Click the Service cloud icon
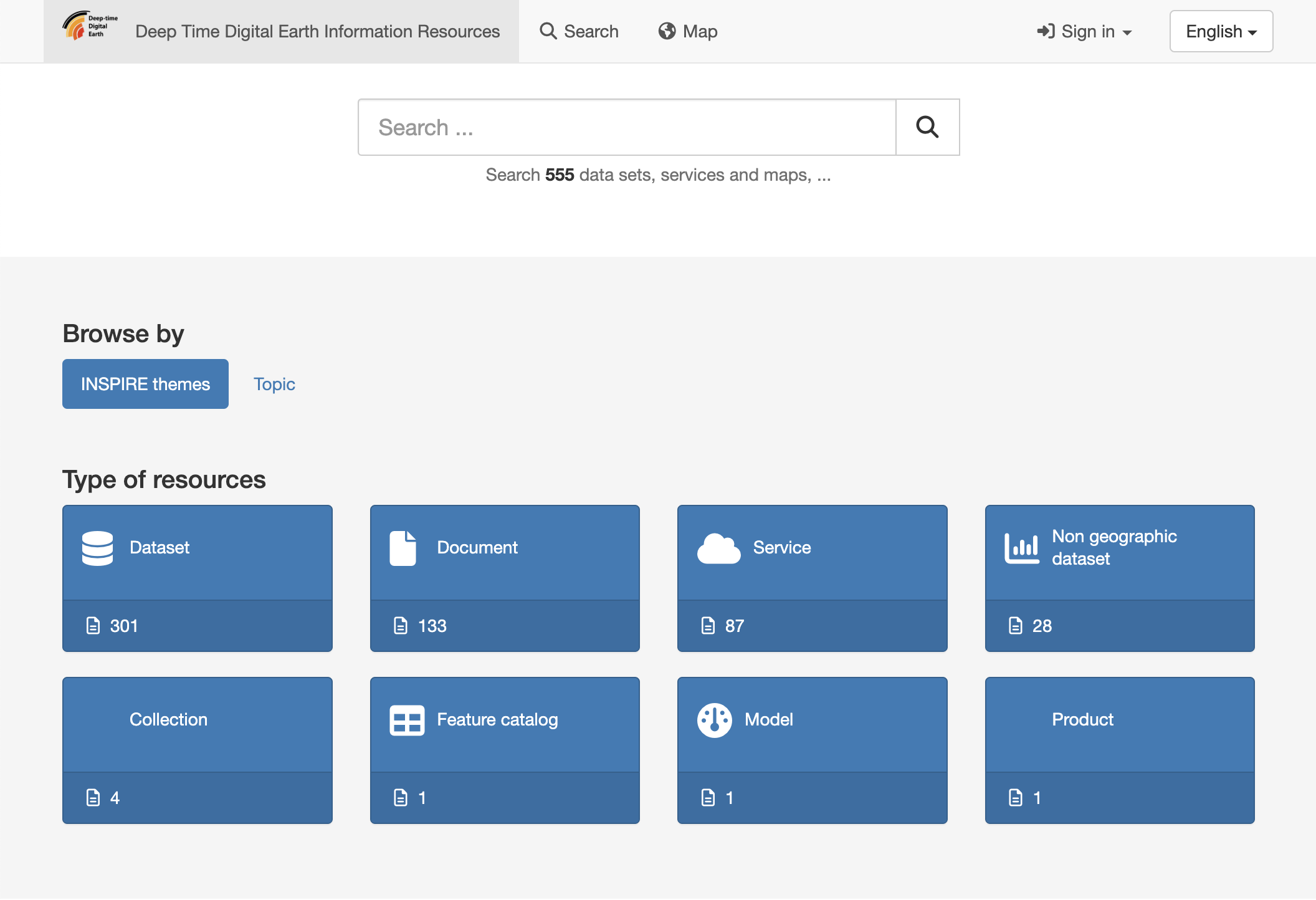Screen dimensions: 1316x900 (x=718, y=548)
